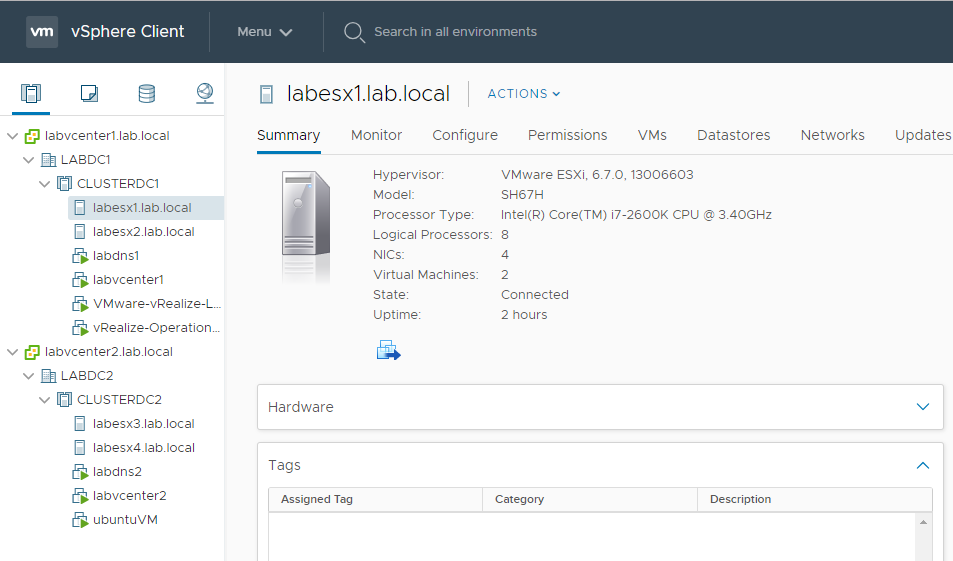Viewport: 953px width, 561px height.
Task: Click the labvcenter1 VM icon
Action: click(x=80, y=280)
